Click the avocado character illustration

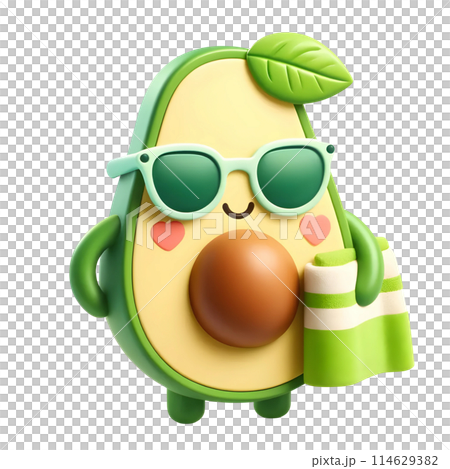tap(242, 228)
